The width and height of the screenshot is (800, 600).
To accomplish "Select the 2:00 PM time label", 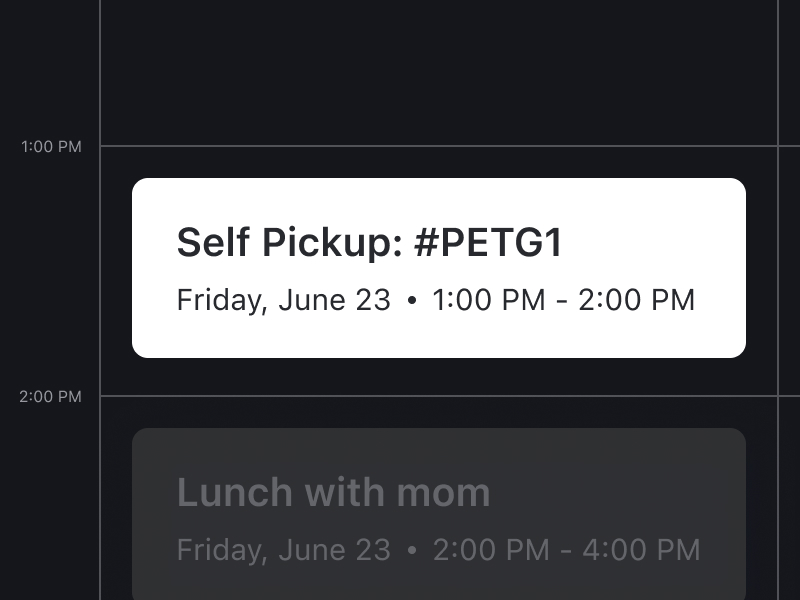I will pyautogui.click(x=51, y=397).
